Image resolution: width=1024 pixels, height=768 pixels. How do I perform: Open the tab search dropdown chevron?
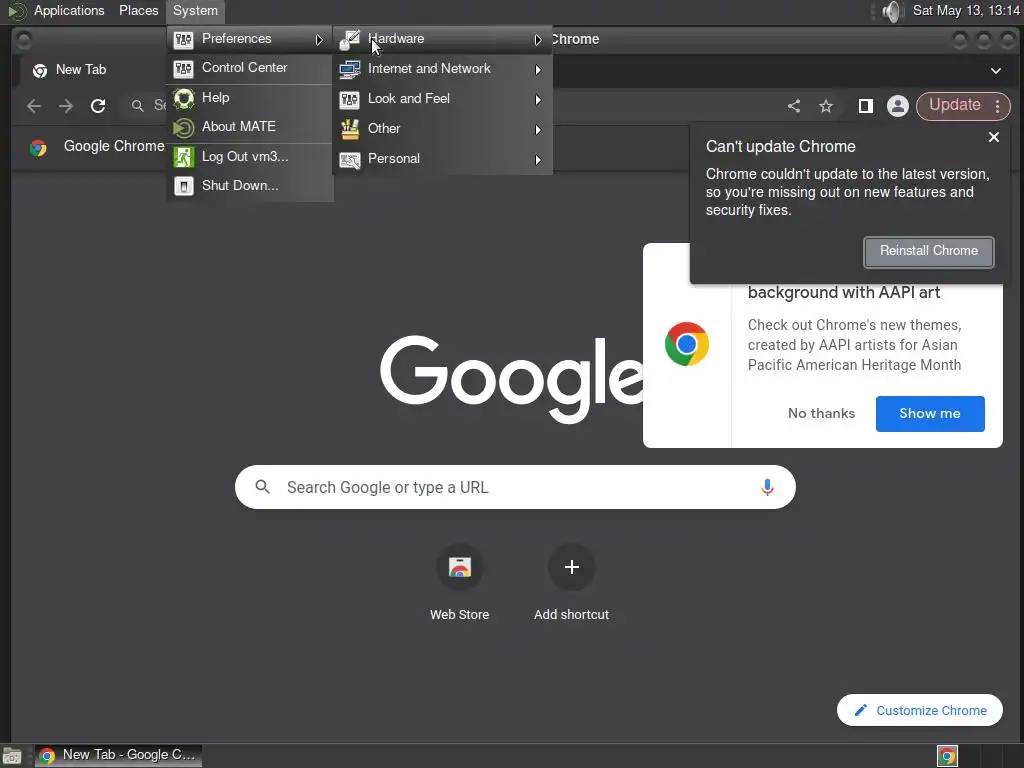tap(996, 71)
